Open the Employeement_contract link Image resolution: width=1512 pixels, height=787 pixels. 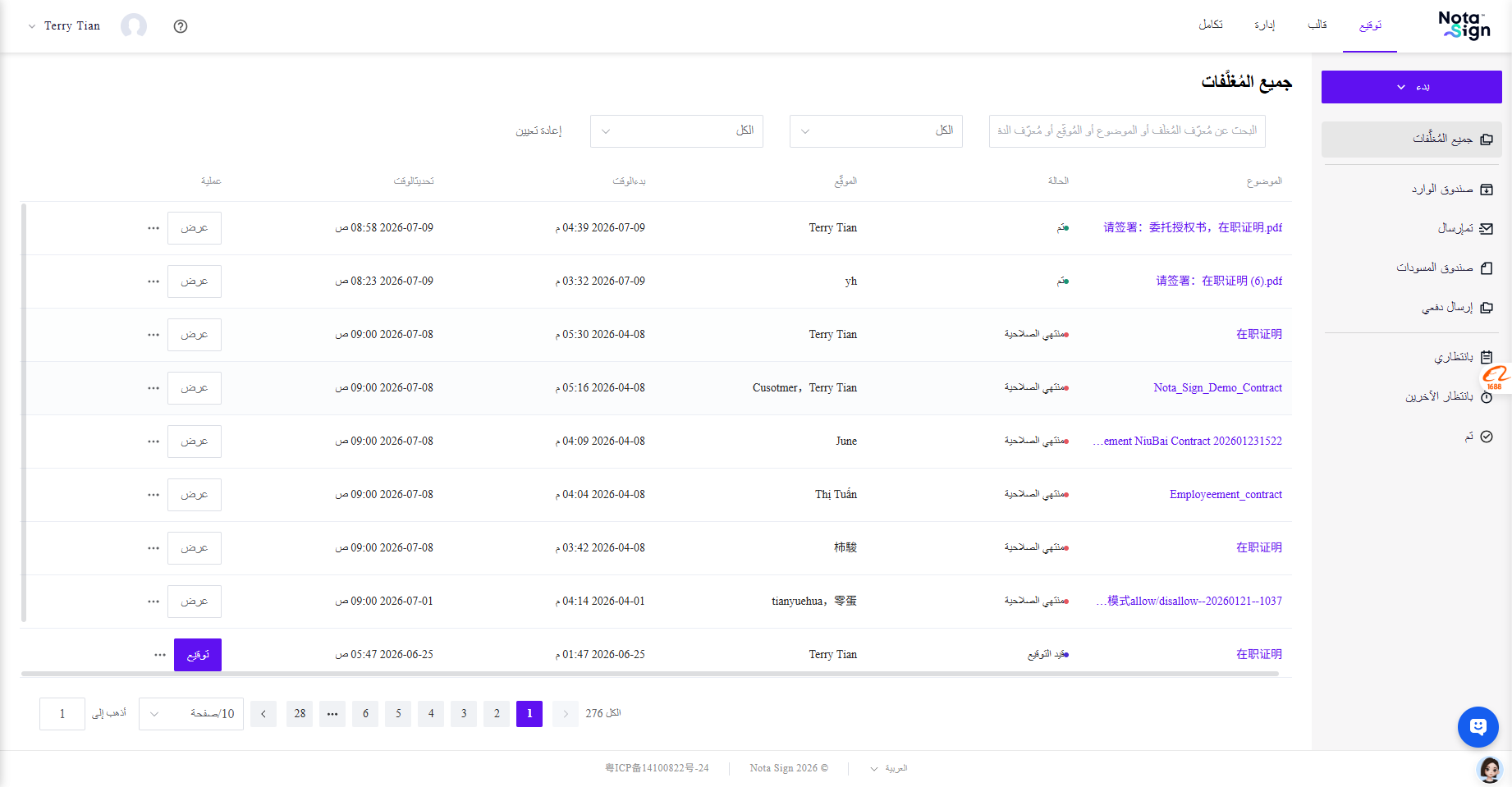click(x=1226, y=495)
